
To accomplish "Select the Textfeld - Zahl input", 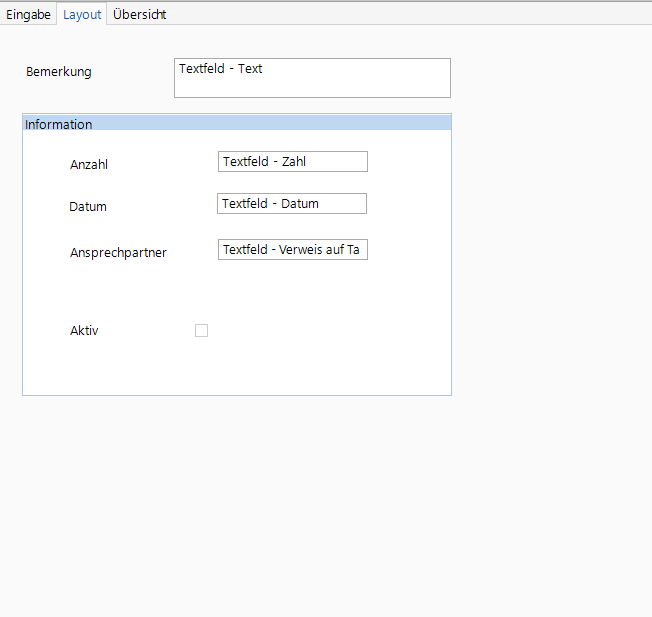I will [292, 162].
